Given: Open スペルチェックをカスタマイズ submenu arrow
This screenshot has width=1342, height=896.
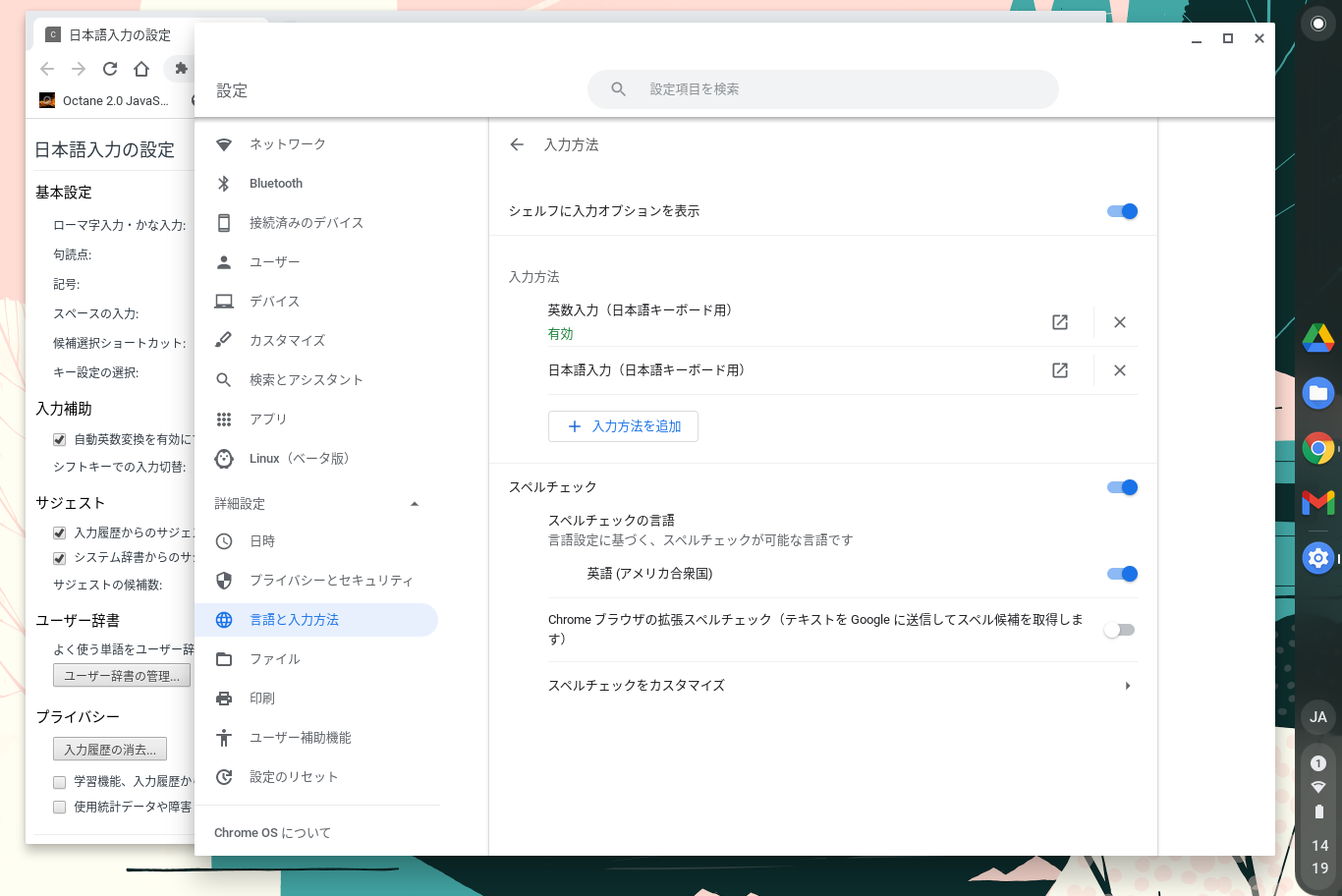Looking at the screenshot, I should 1128,686.
